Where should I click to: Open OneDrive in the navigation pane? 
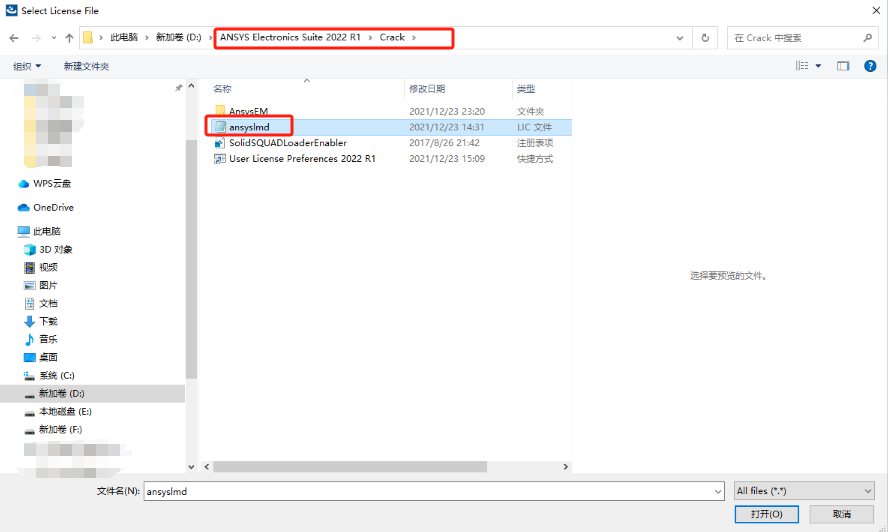tap(53, 207)
